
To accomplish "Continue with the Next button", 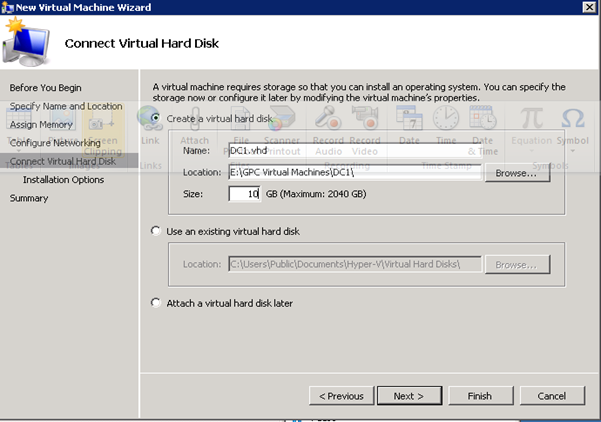I will tap(409, 396).
